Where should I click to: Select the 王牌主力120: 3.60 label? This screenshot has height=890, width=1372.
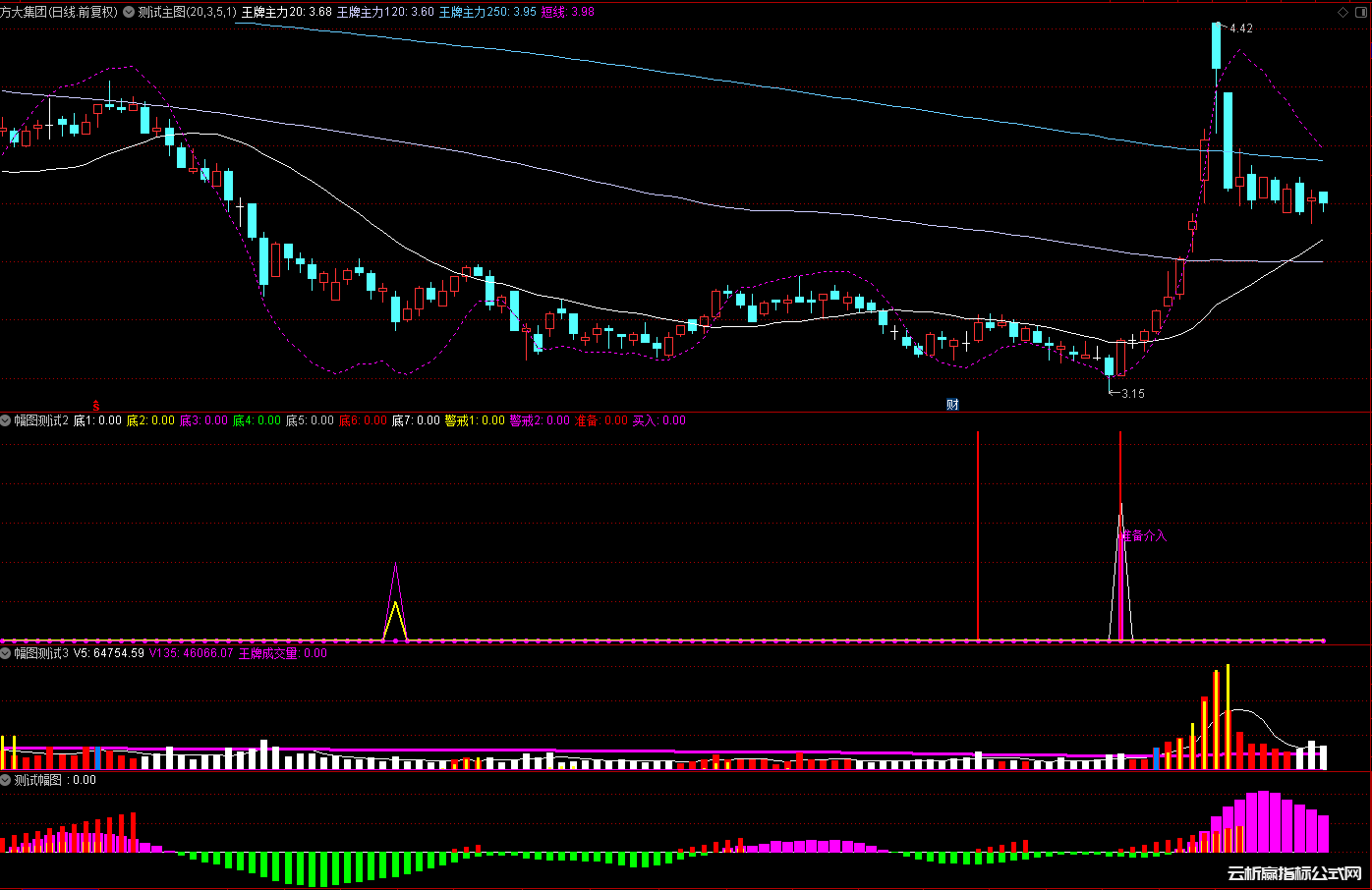(x=385, y=12)
